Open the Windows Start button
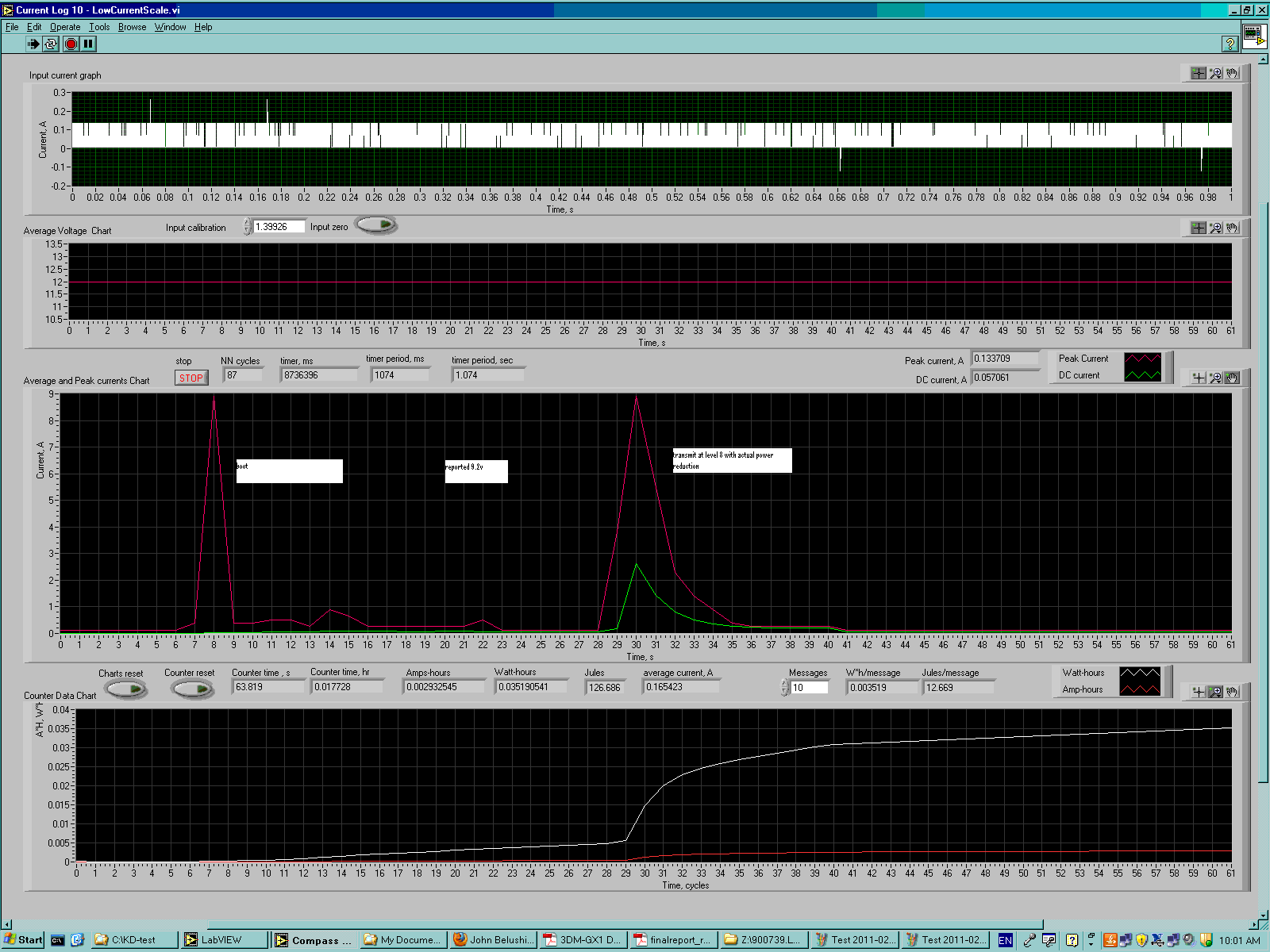Screen dimensions: 1270x952 point(23,940)
